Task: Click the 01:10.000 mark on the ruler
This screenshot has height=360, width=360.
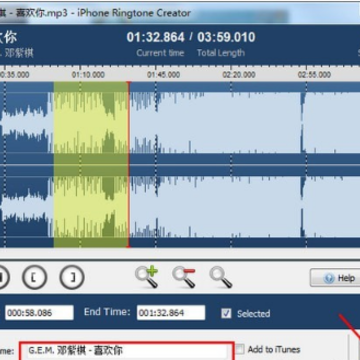Action: [x=88, y=75]
